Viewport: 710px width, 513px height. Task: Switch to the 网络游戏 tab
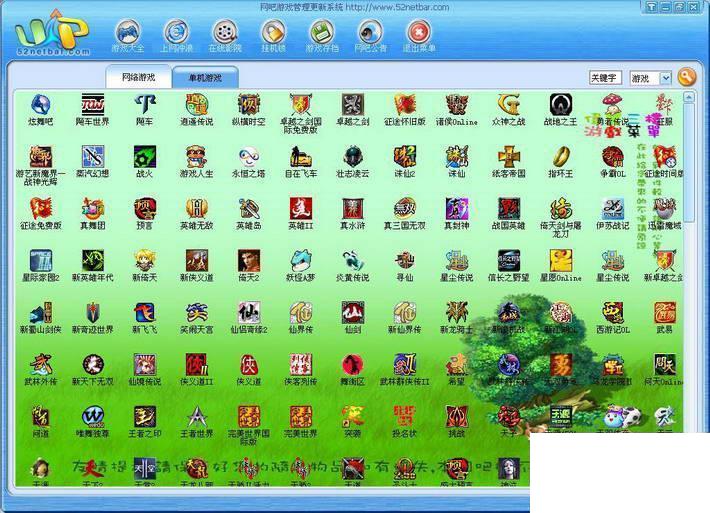pos(139,77)
